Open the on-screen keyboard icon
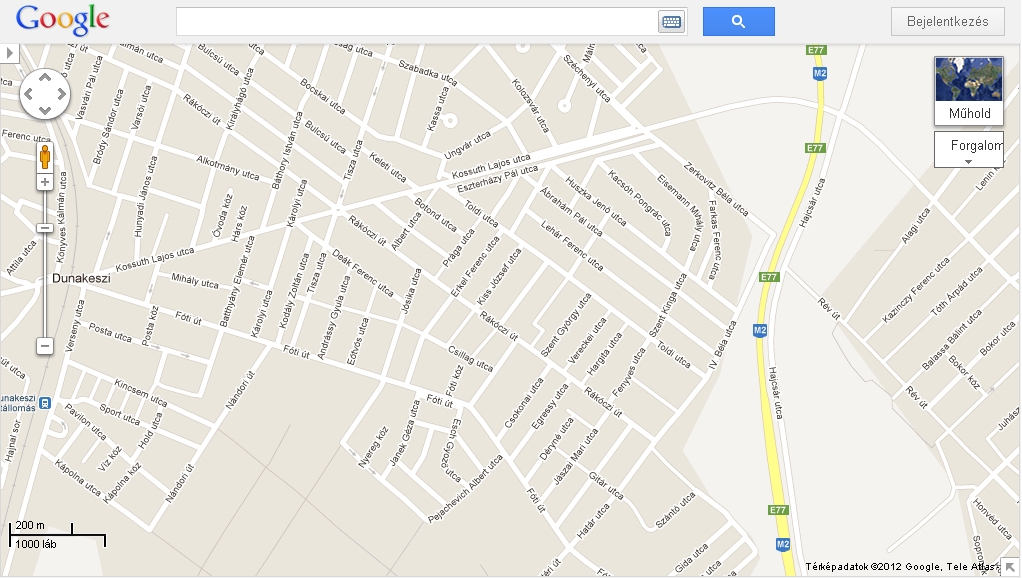Viewport: 1022px width, 578px height. coord(671,22)
